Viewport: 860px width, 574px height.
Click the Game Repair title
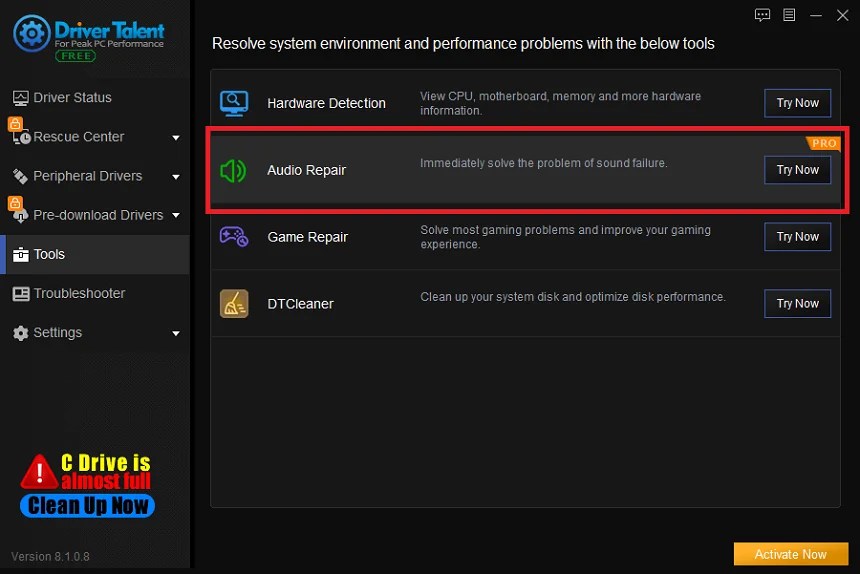coord(308,237)
